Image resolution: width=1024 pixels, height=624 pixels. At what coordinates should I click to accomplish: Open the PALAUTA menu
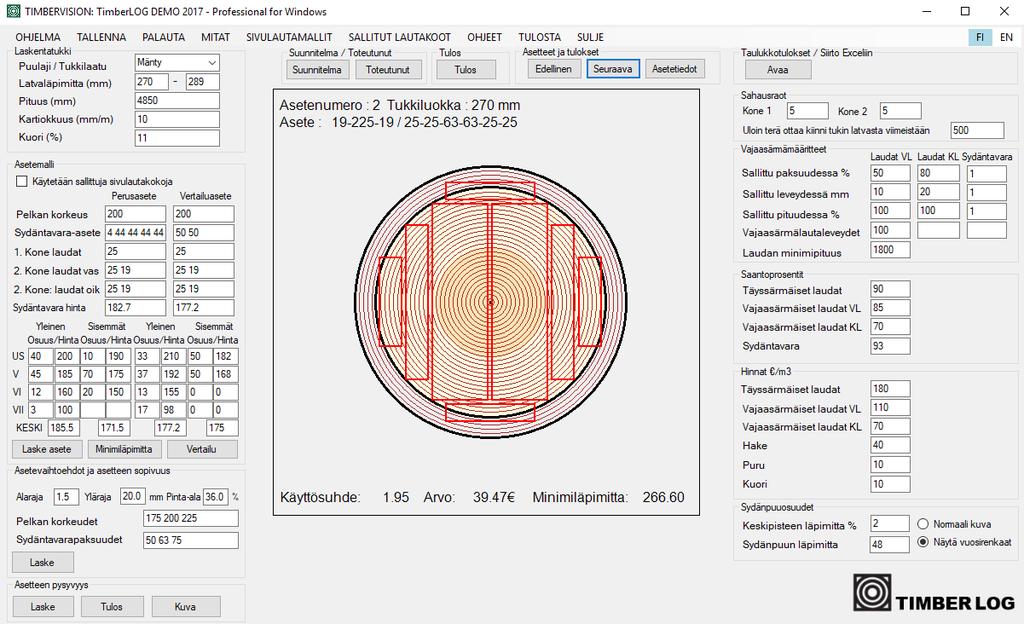point(163,37)
